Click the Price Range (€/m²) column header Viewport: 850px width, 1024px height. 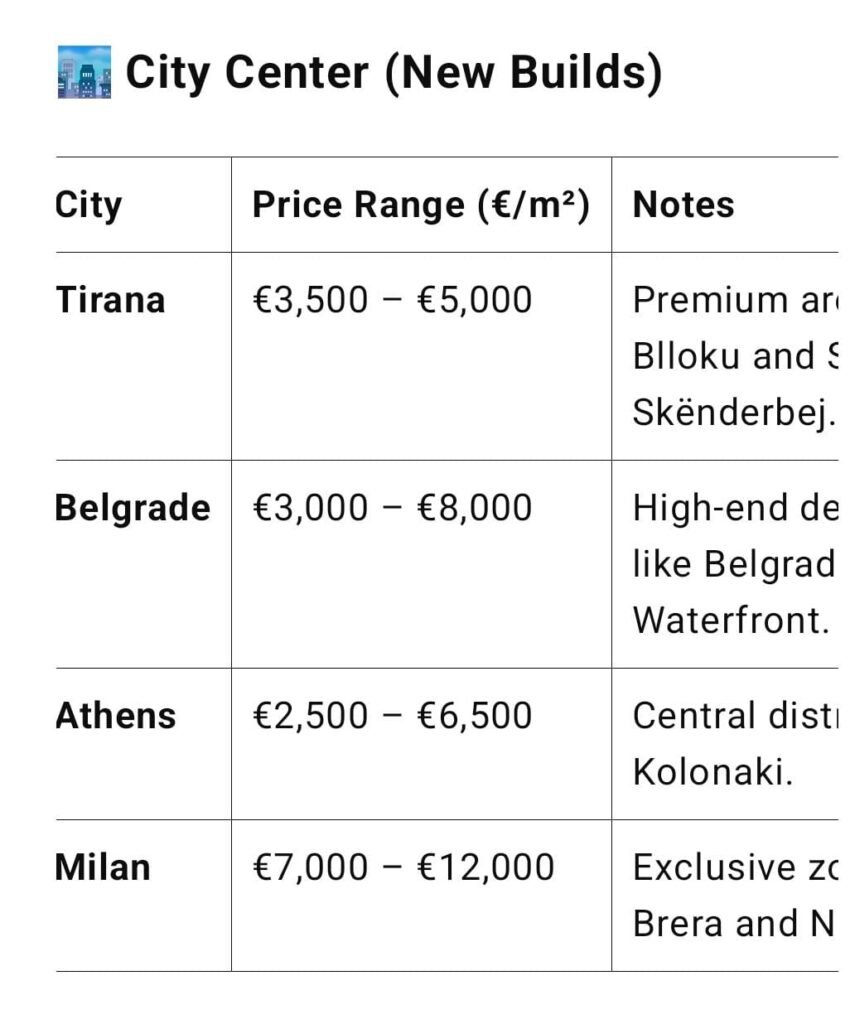coord(421,205)
